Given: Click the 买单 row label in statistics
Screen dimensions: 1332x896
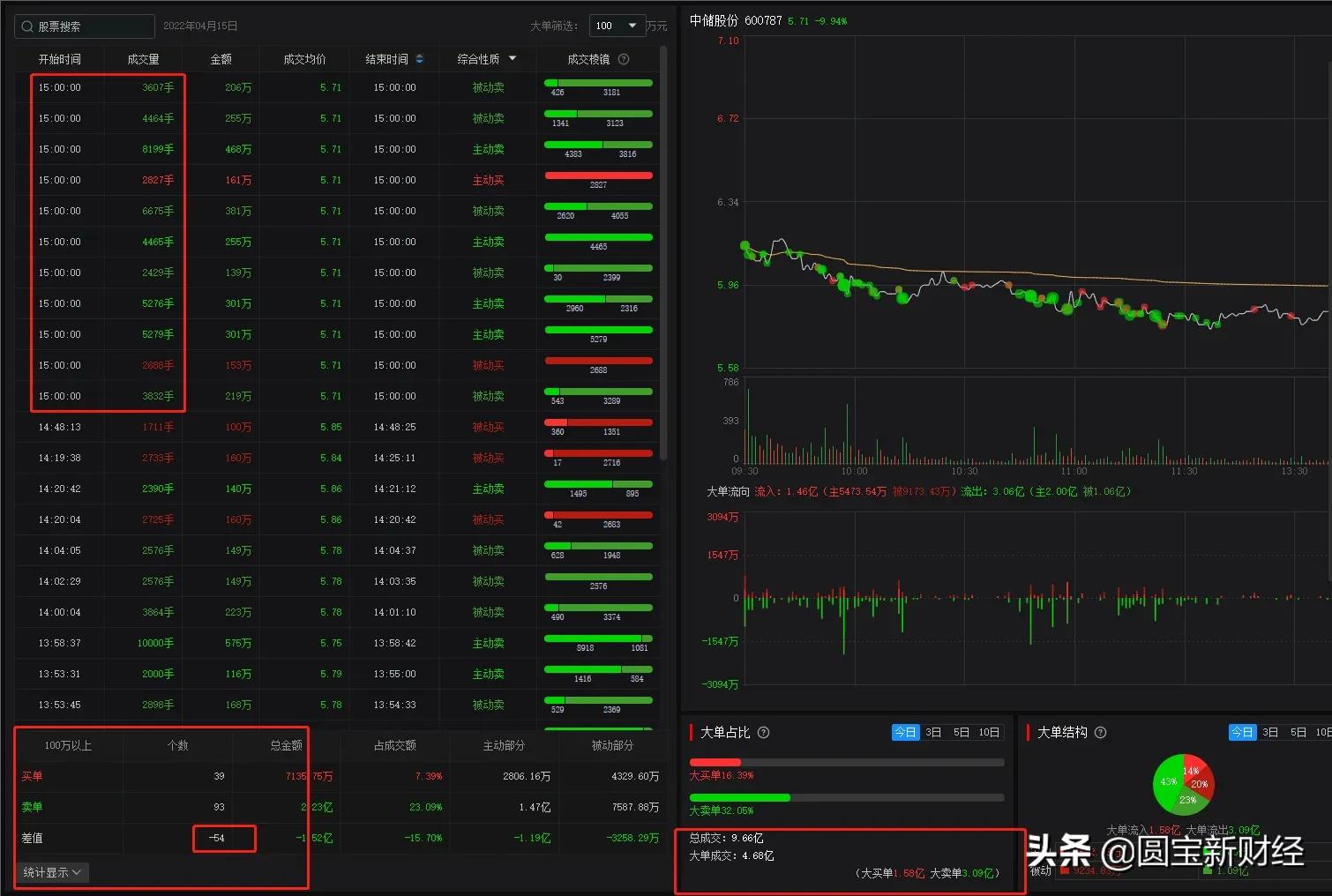Looking at the screenshot, I should click(x=32, y=776).
